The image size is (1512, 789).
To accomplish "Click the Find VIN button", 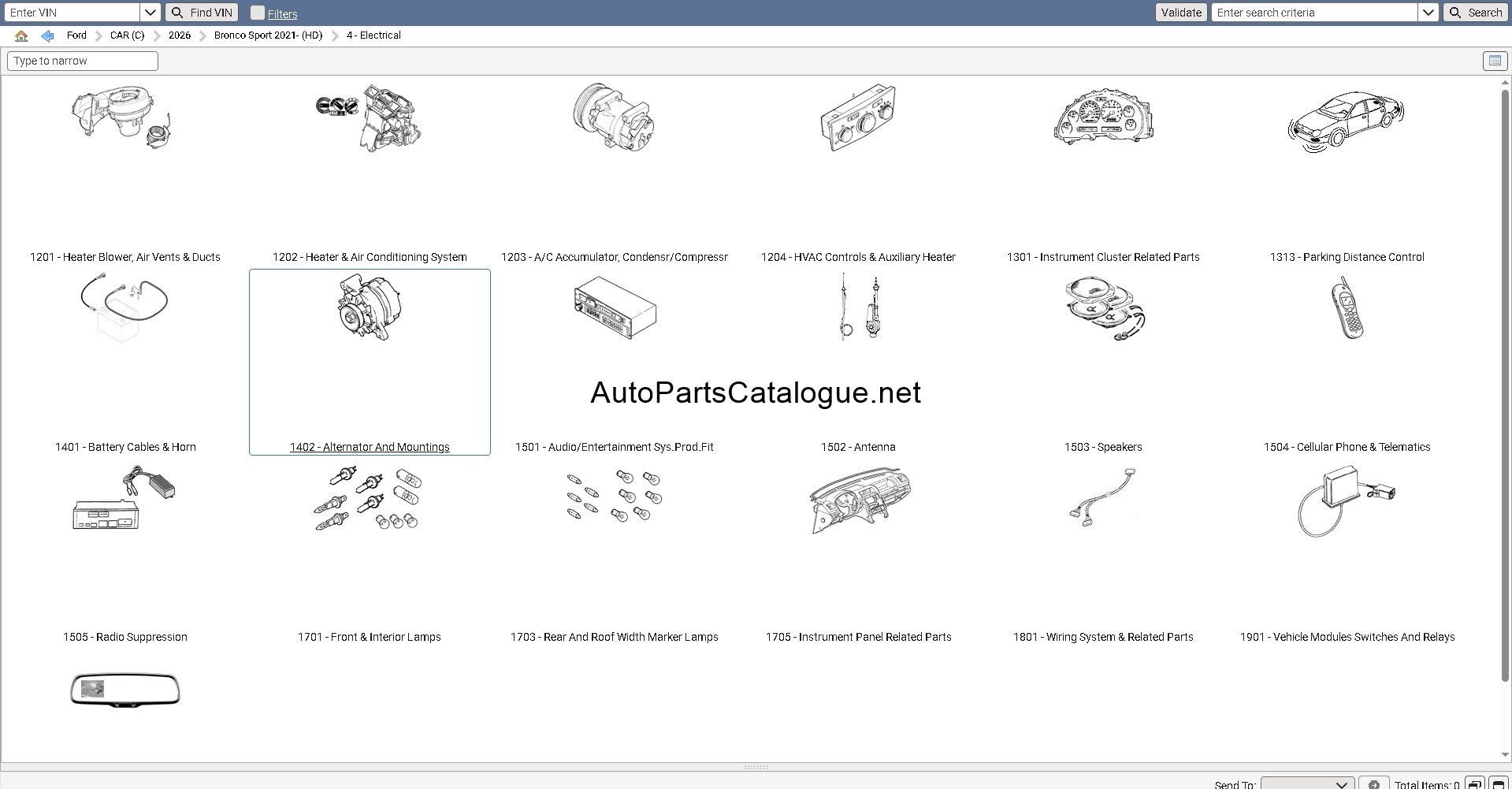I will click(202, 13).
